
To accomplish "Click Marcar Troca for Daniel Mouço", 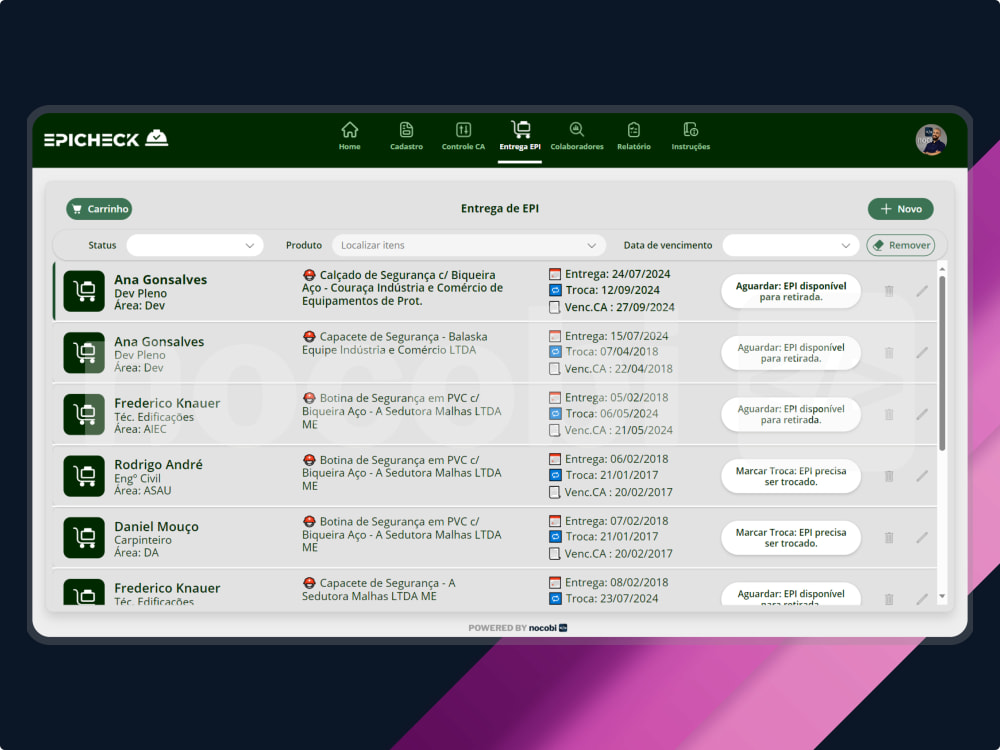I will point(791,538).
